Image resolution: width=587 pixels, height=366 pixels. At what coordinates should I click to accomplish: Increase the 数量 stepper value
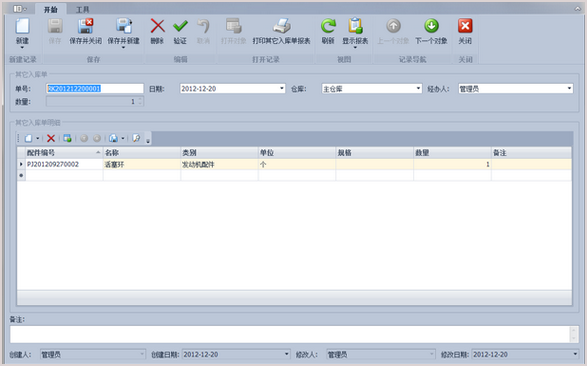[x=140, y=99]
